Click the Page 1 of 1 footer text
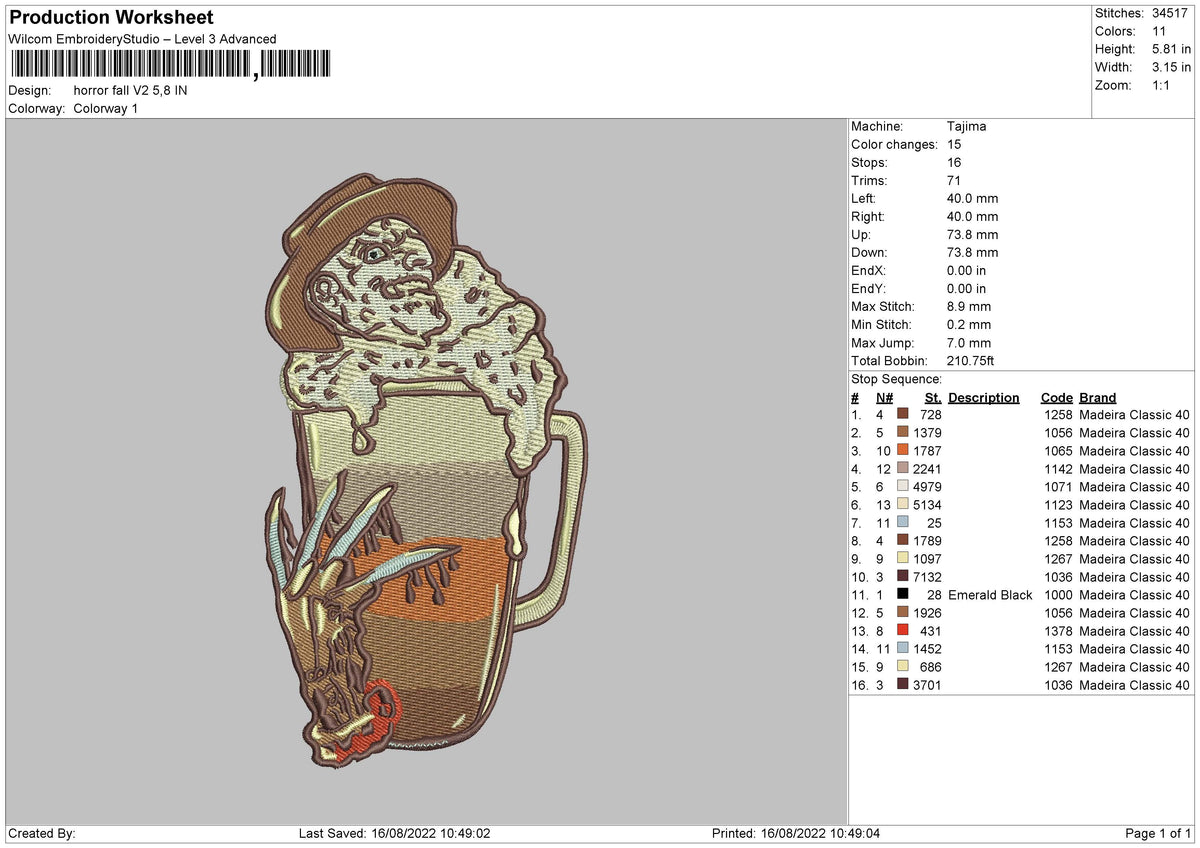This screenshot has height=848, width=1200. pos(1158,833)
